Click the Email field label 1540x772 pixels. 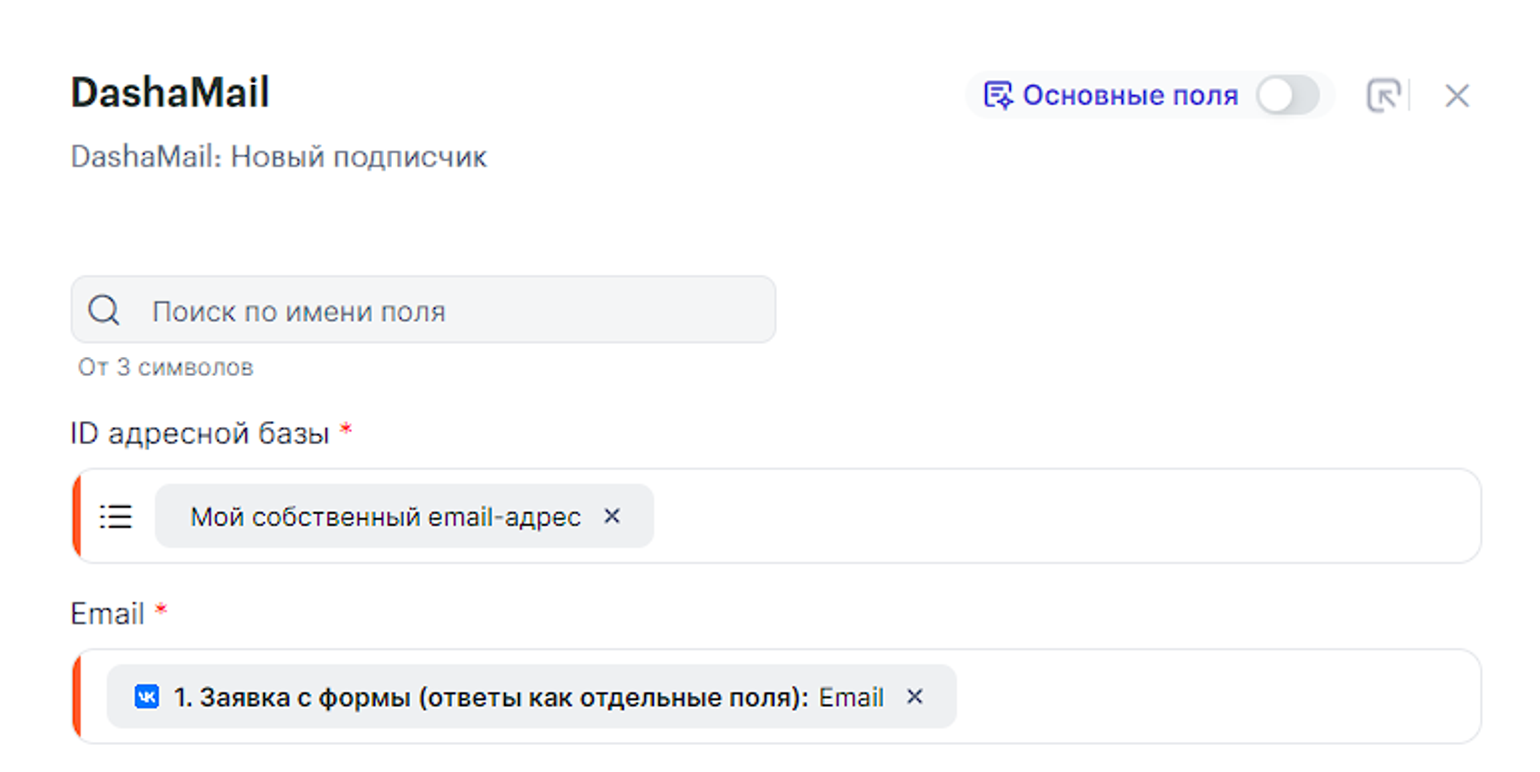click(x=108, y=614)
